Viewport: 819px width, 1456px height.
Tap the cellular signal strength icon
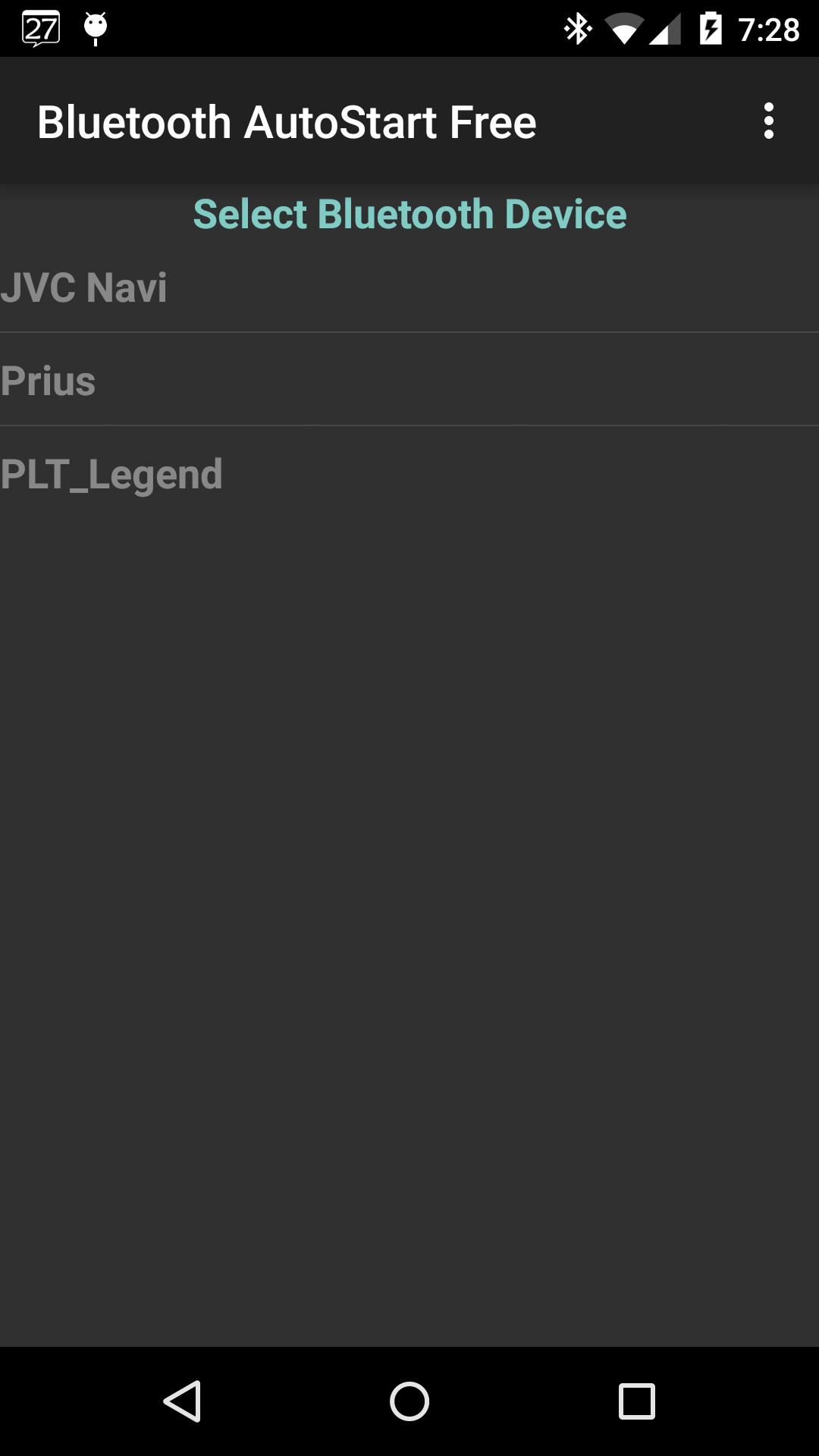(666, 30)
